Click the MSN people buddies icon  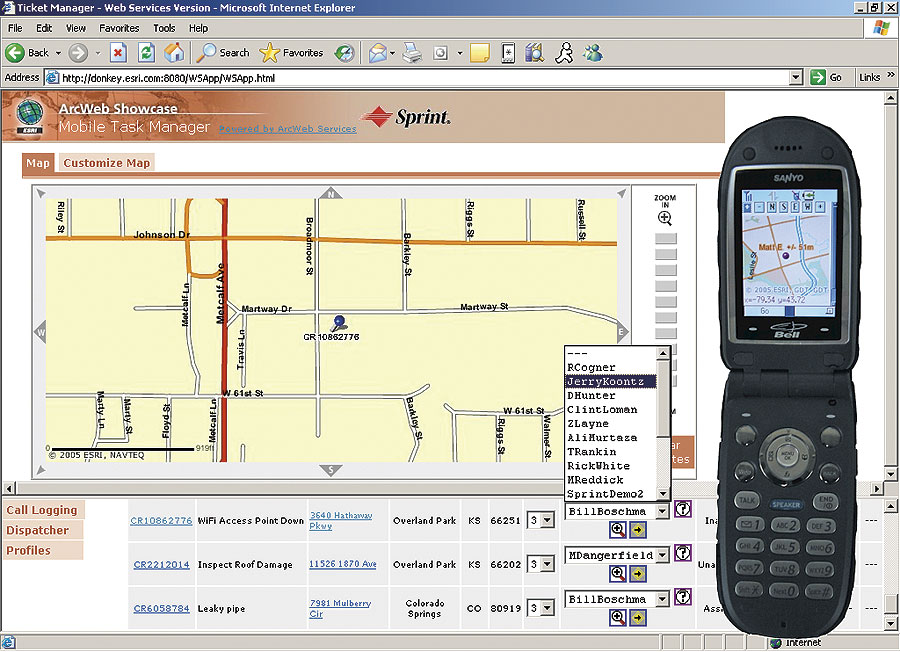pyautogui.click(x=593, y=53)
